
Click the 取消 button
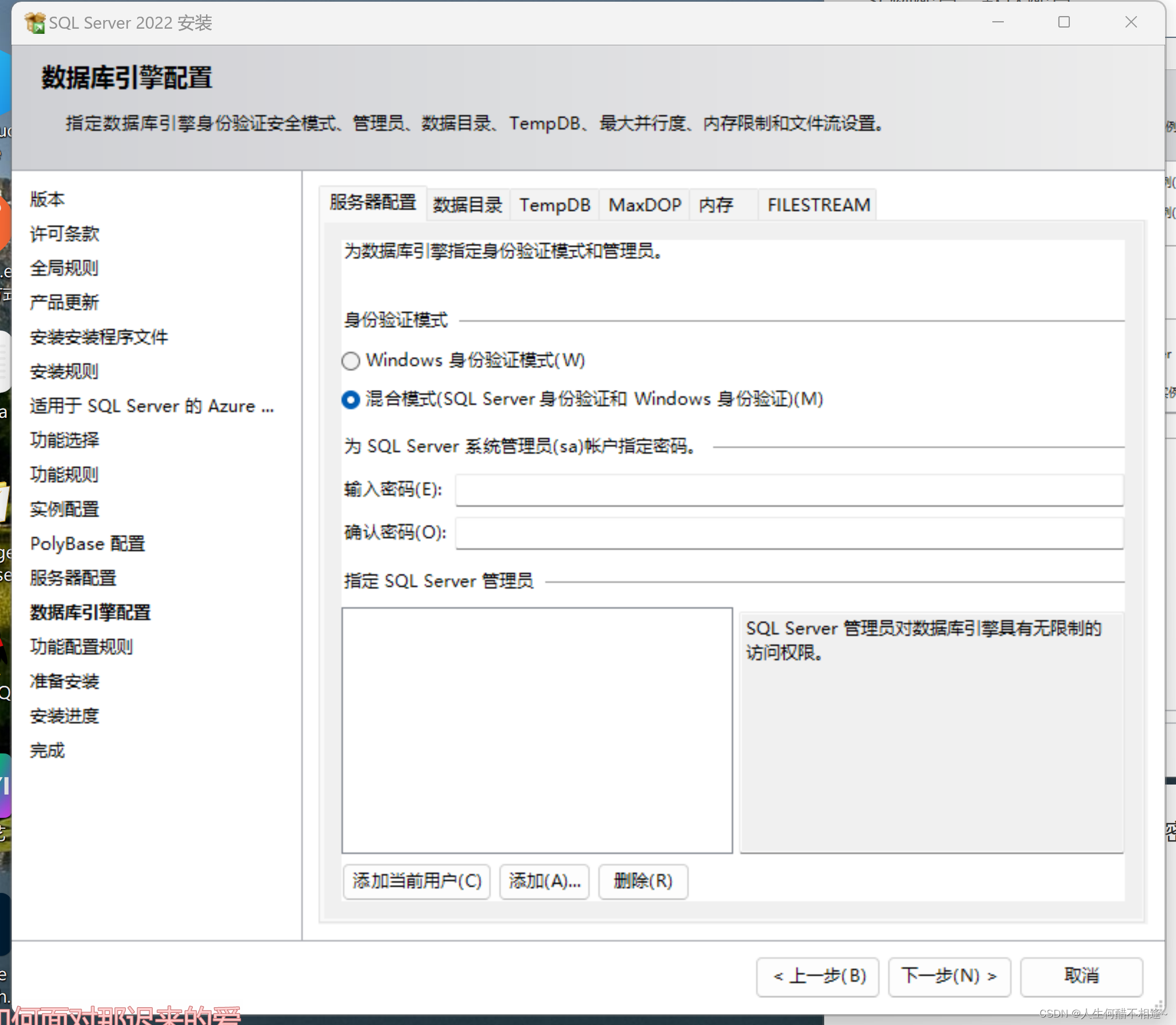click(x=1081, y=976)
